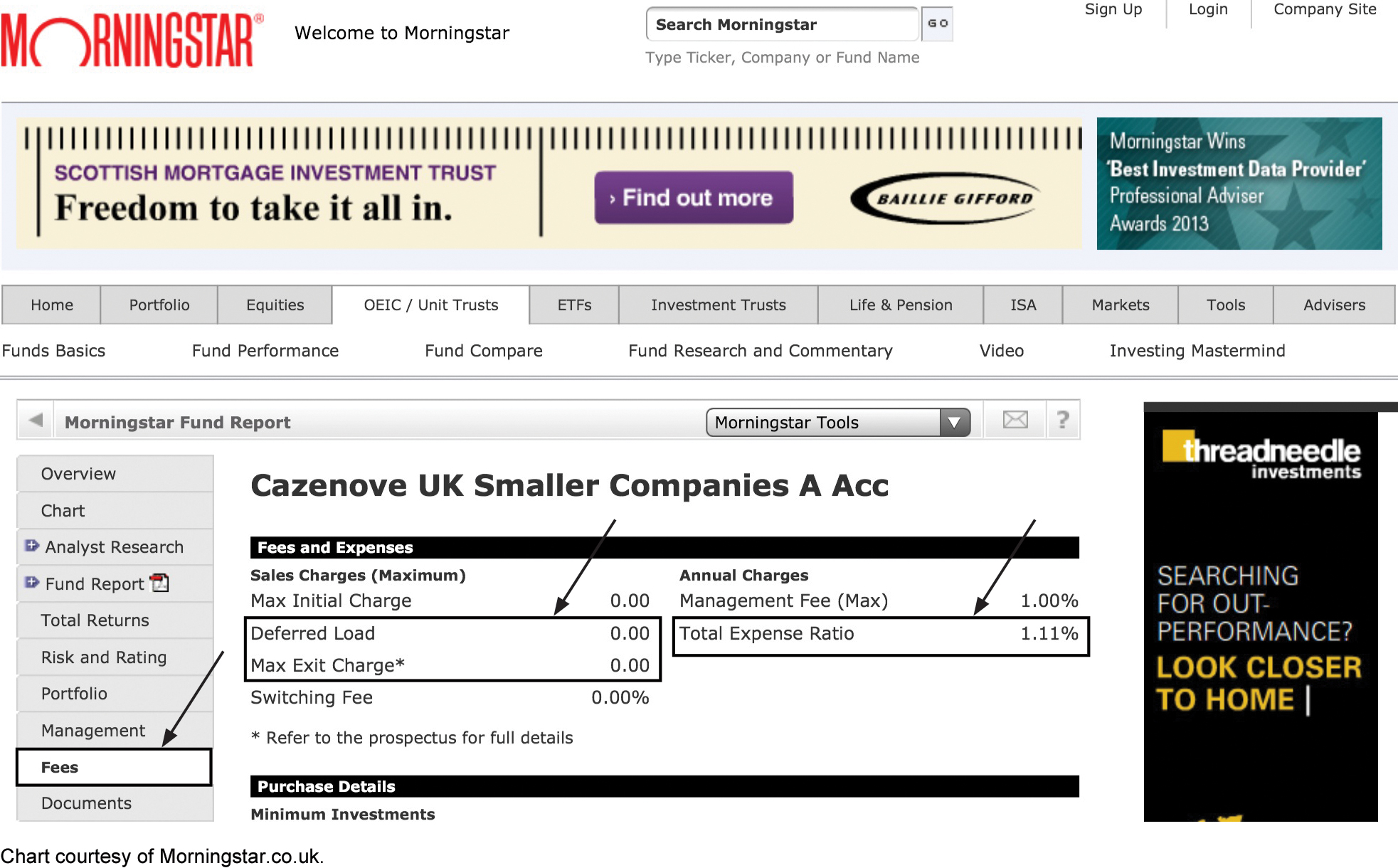Click the arrow icon beside Fund Report
Viewport: 1398px width, 868px height.
pos(32,582)
